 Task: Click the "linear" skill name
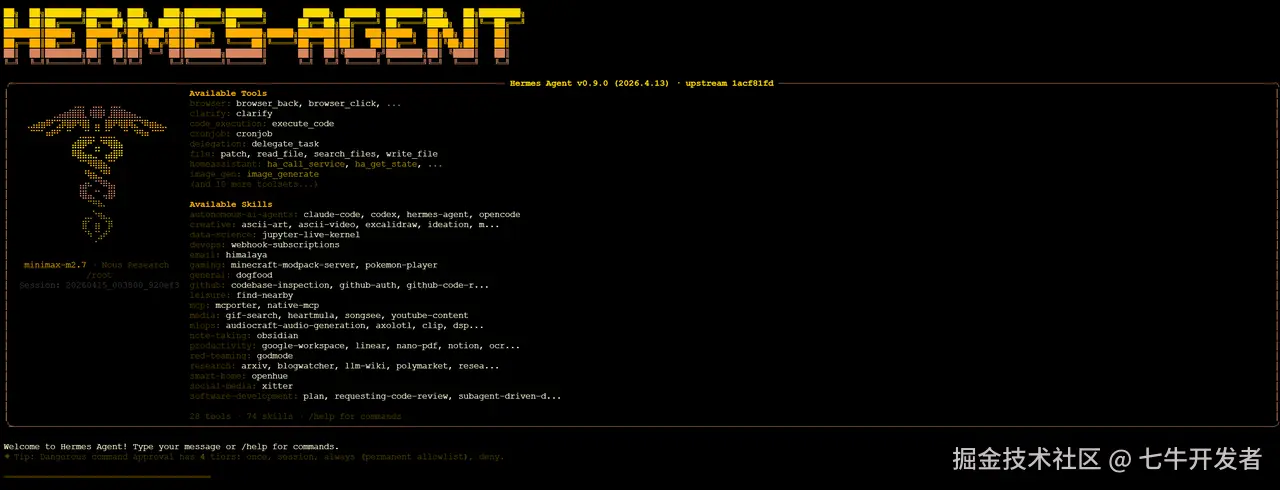[370, 345]
